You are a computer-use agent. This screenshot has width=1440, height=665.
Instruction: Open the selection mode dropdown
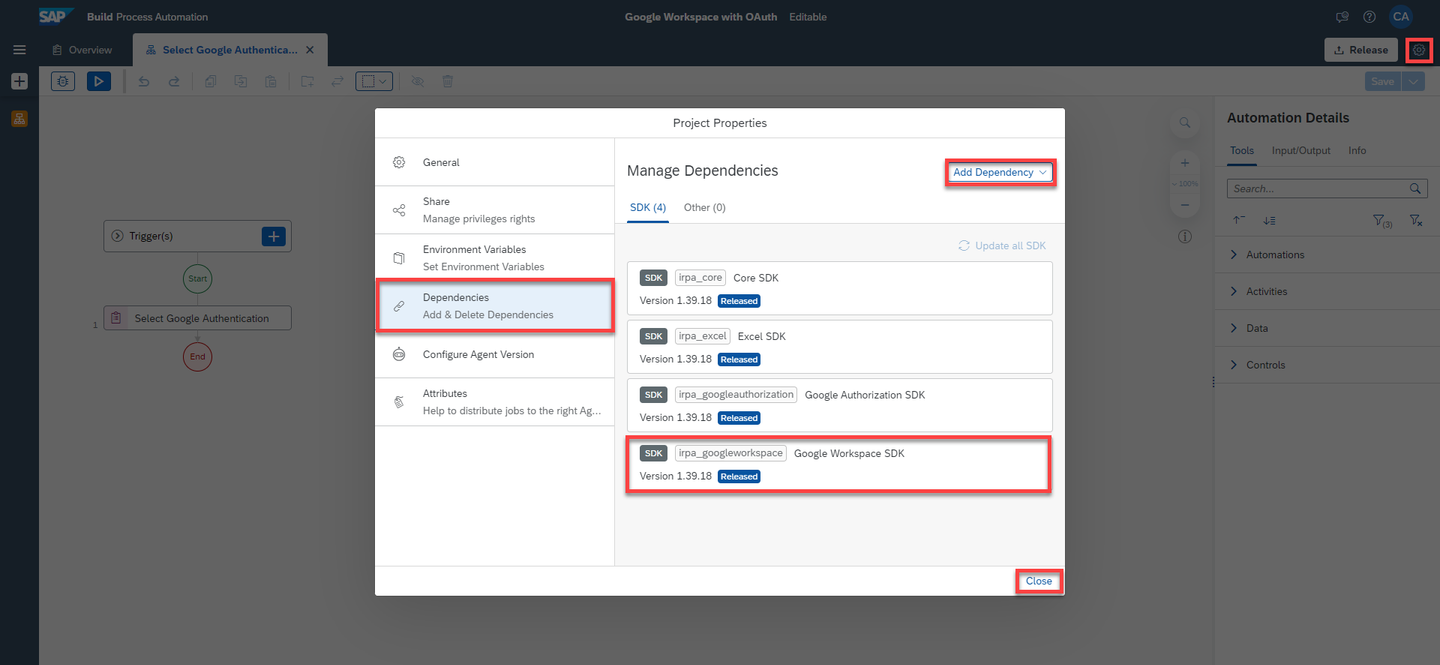coord(374,81)
